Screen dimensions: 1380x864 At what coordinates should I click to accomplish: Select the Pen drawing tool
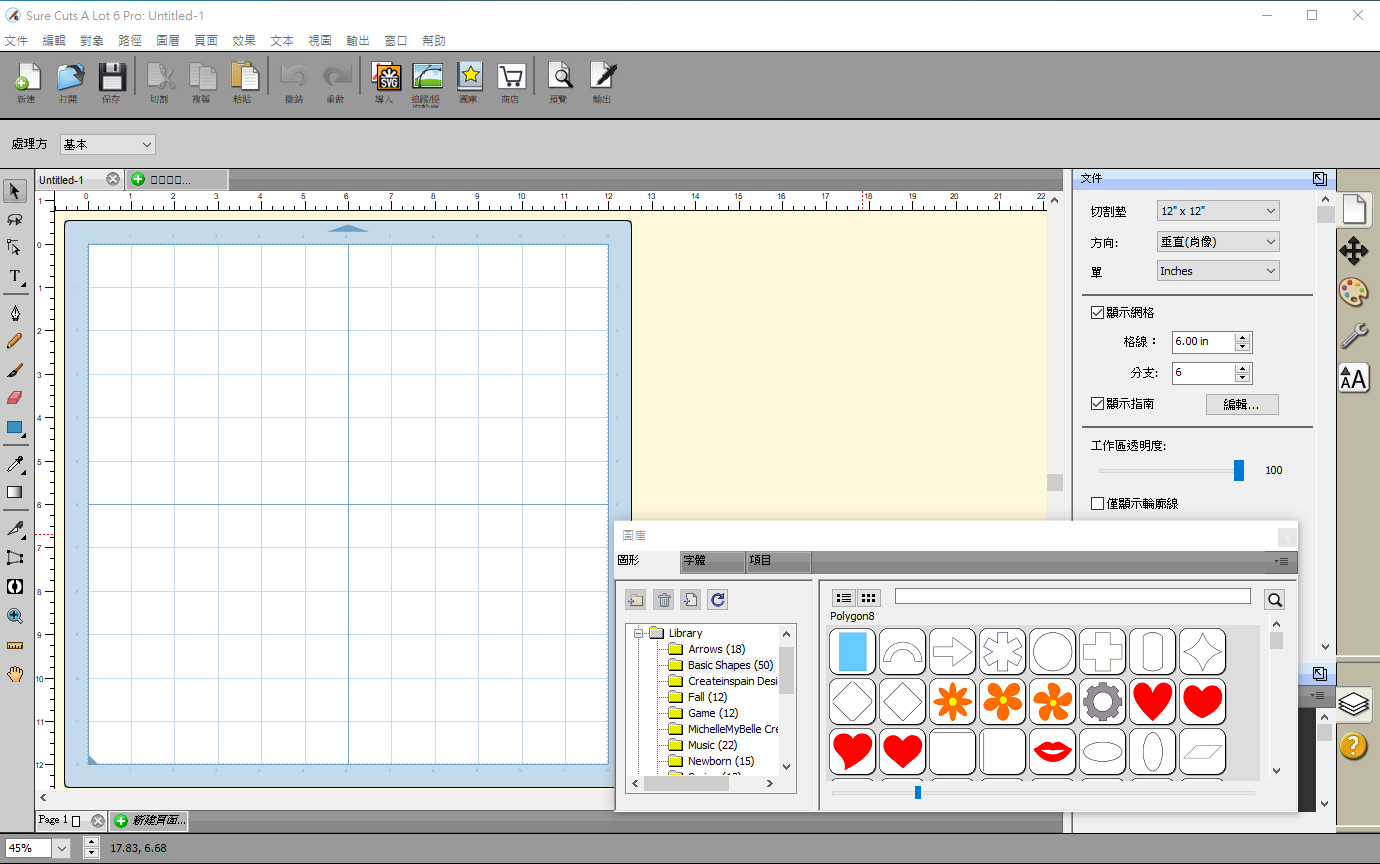click(x=15, y=314)
